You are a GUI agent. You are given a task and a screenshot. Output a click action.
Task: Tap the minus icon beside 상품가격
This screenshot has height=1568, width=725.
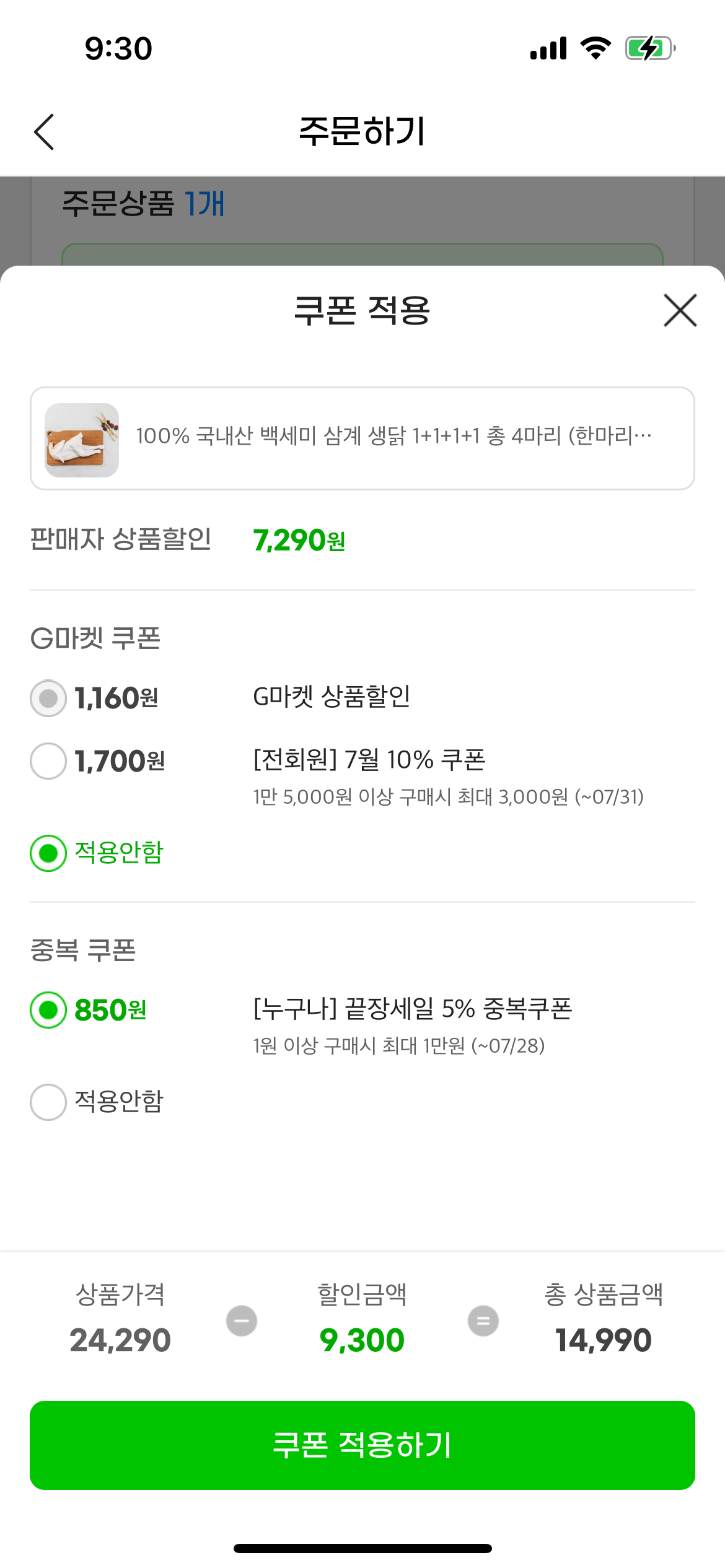pyautogui.click(x=242, y=1321)
